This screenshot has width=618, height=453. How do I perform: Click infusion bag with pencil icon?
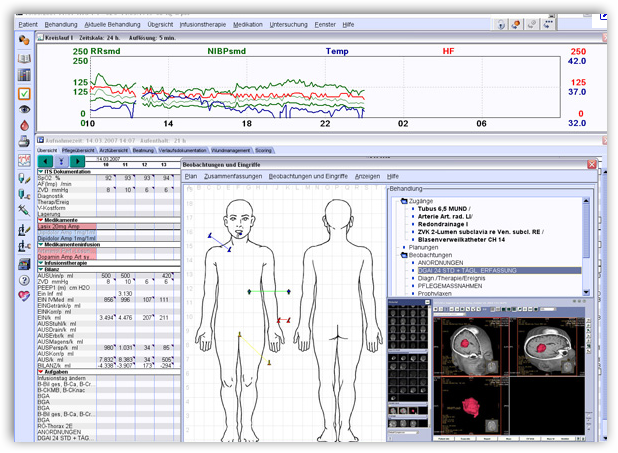pos(24,179)
